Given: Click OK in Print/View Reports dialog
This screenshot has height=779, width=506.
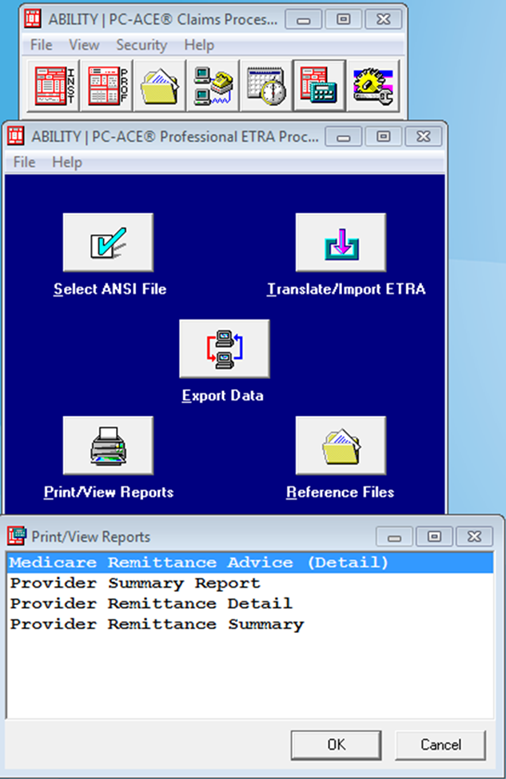Looking at the screenshot, I should [336, 744].
